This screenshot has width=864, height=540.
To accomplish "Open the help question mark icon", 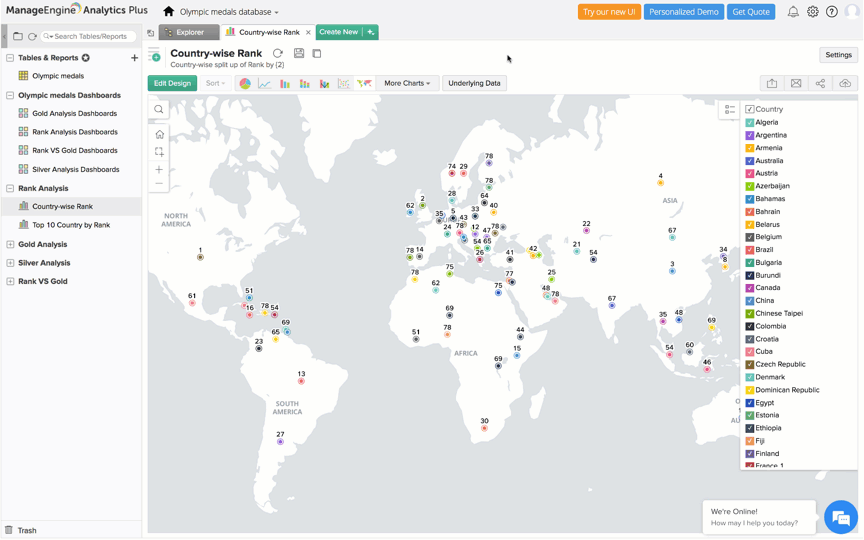I will (832, 12).
